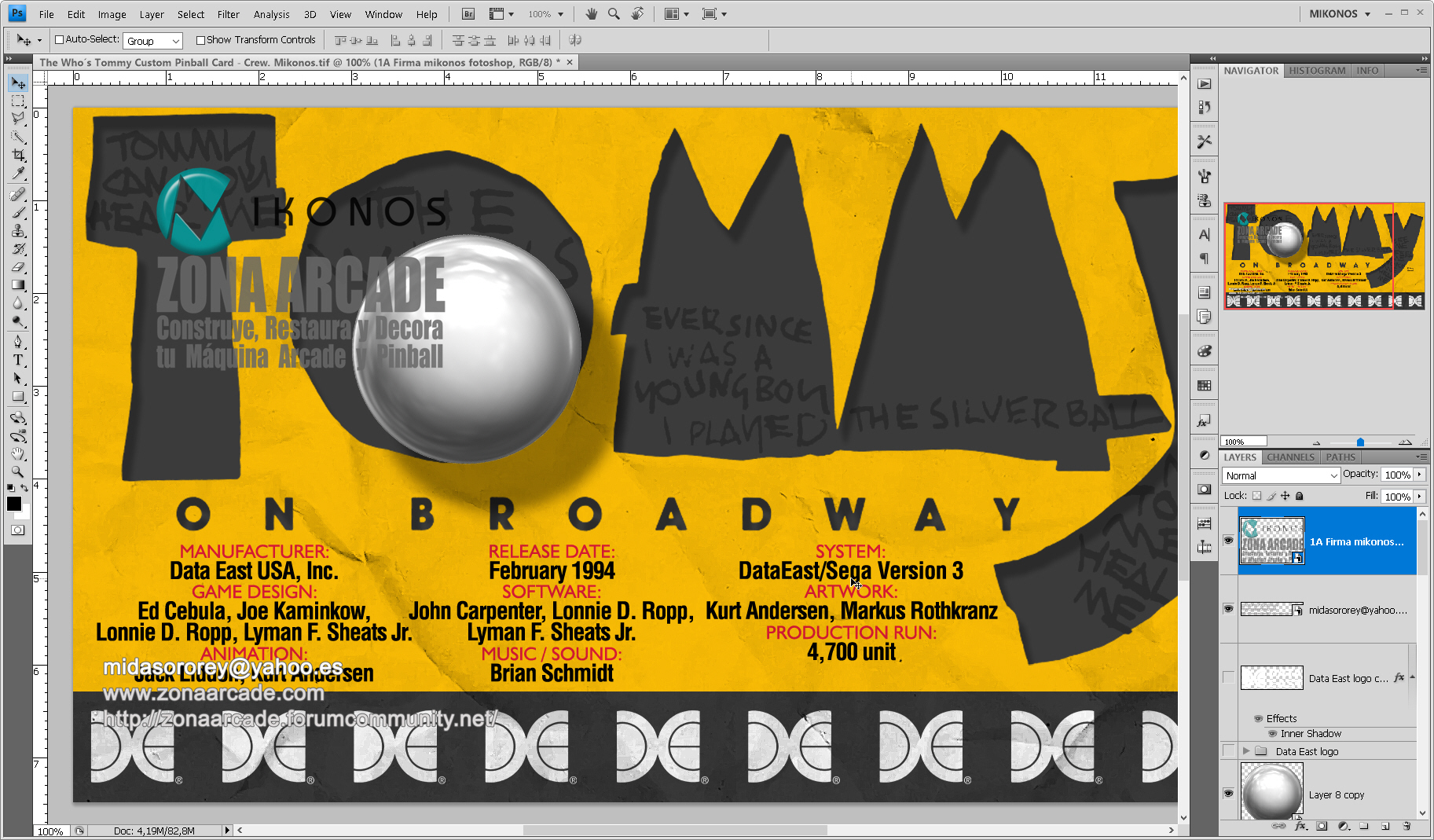Open the Actions panel from the dock

(1204, 84)
